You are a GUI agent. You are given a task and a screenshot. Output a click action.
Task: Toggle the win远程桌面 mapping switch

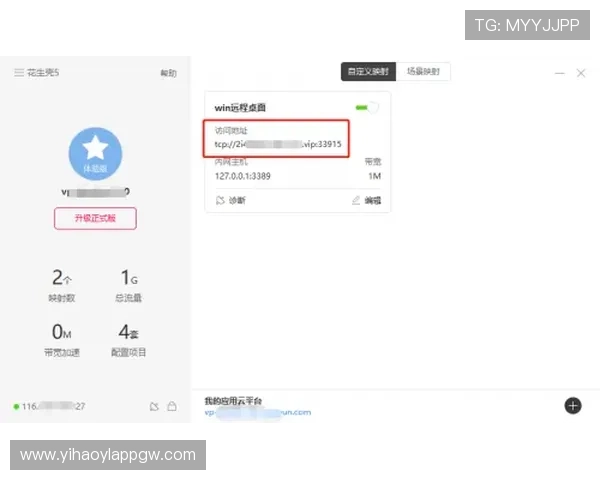click(367, 108)
